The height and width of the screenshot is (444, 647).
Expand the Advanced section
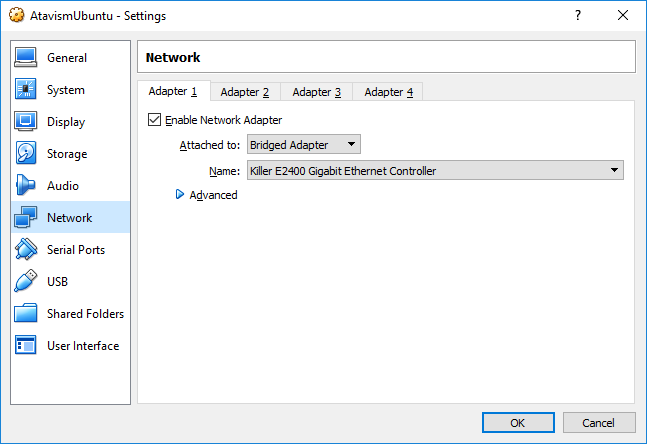(181, 195)
